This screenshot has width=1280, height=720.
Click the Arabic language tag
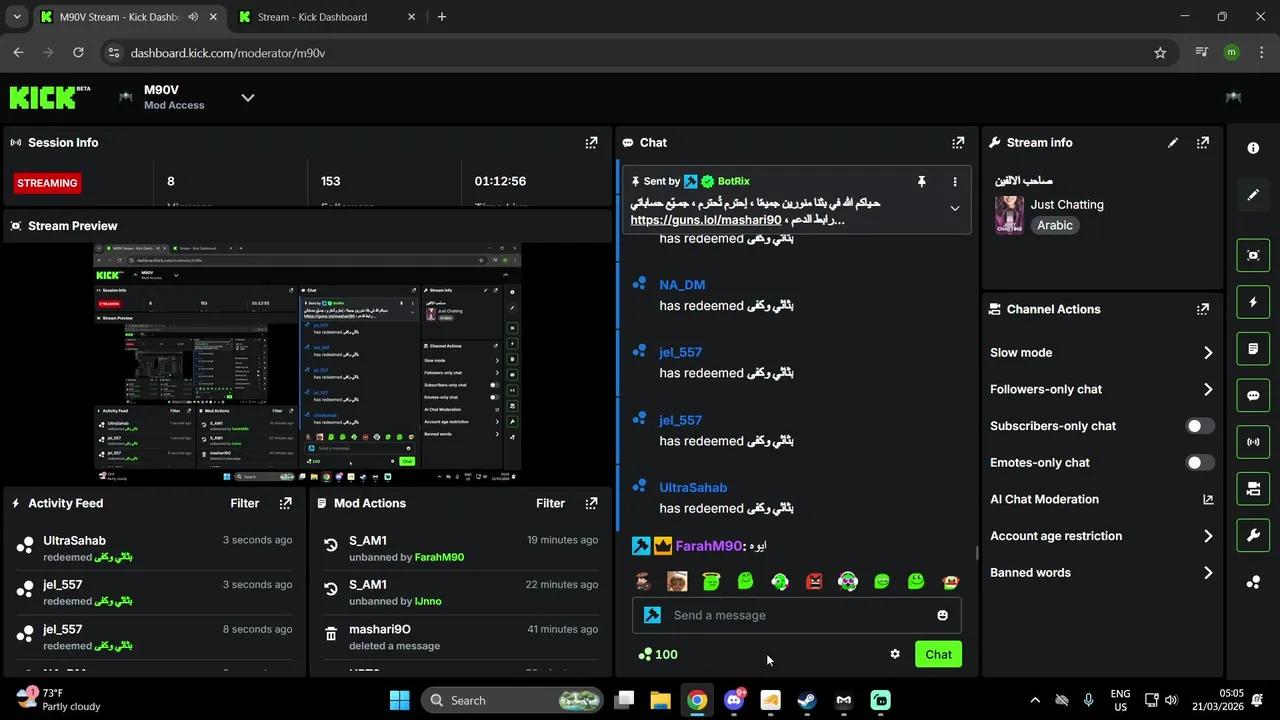click(1055, 225)
